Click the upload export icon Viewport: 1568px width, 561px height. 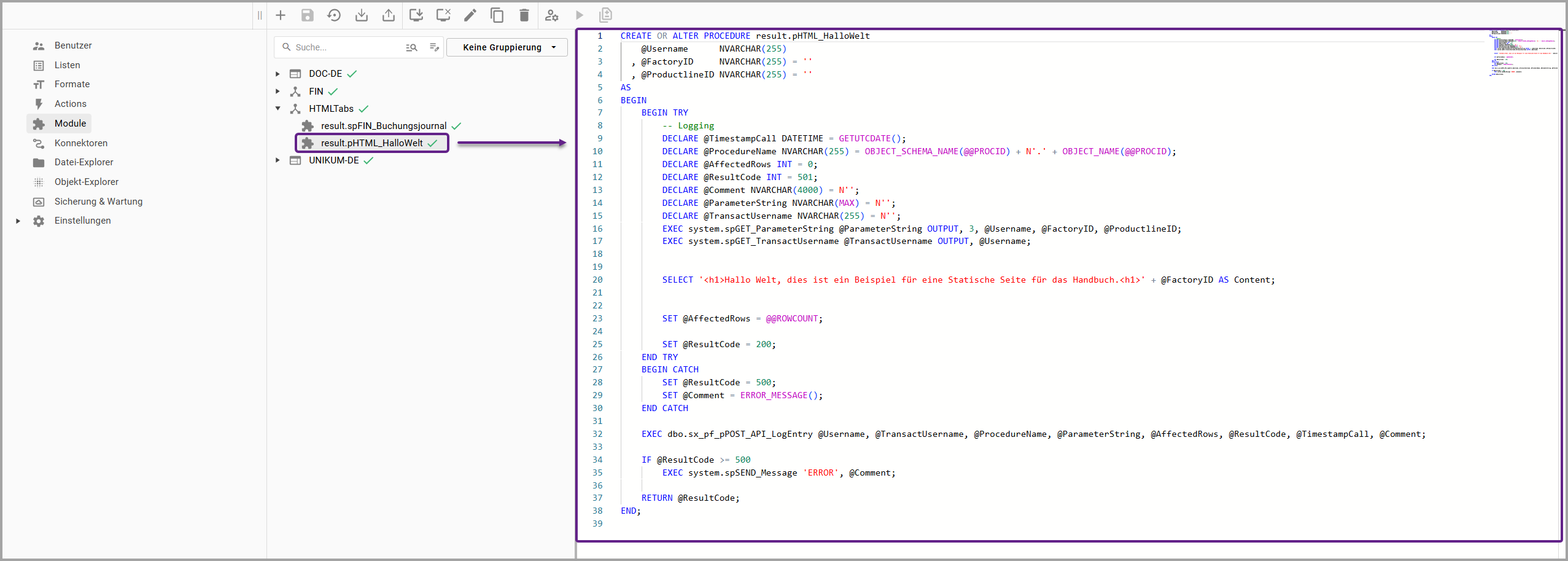click(389, 15)
